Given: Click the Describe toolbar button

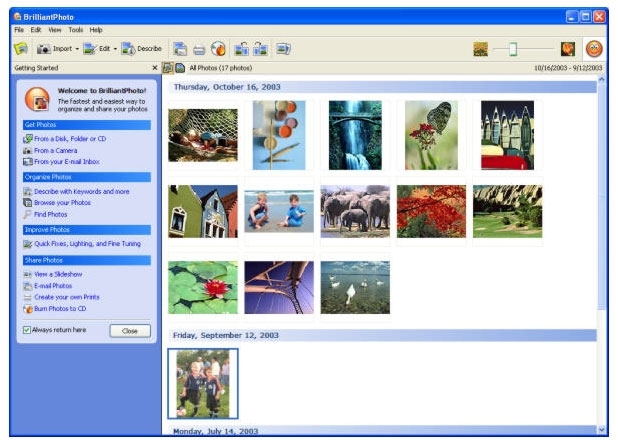Looking at the screenshot, I should pos(141,49).
